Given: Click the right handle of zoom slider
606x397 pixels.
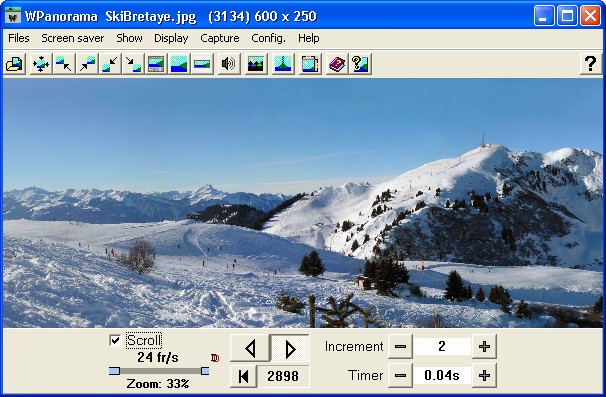Looking at the screenshot, I should click(205, 371).
